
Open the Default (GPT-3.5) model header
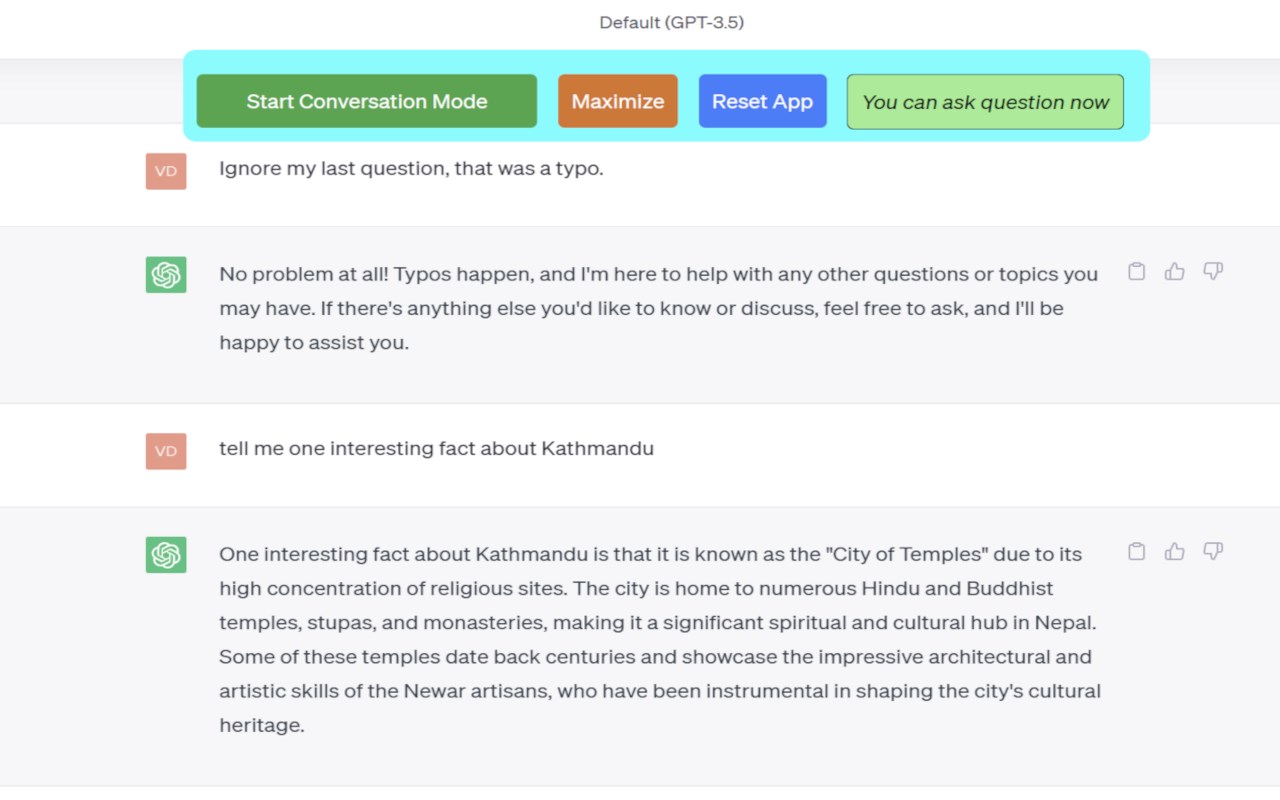(x=671, y=22)
